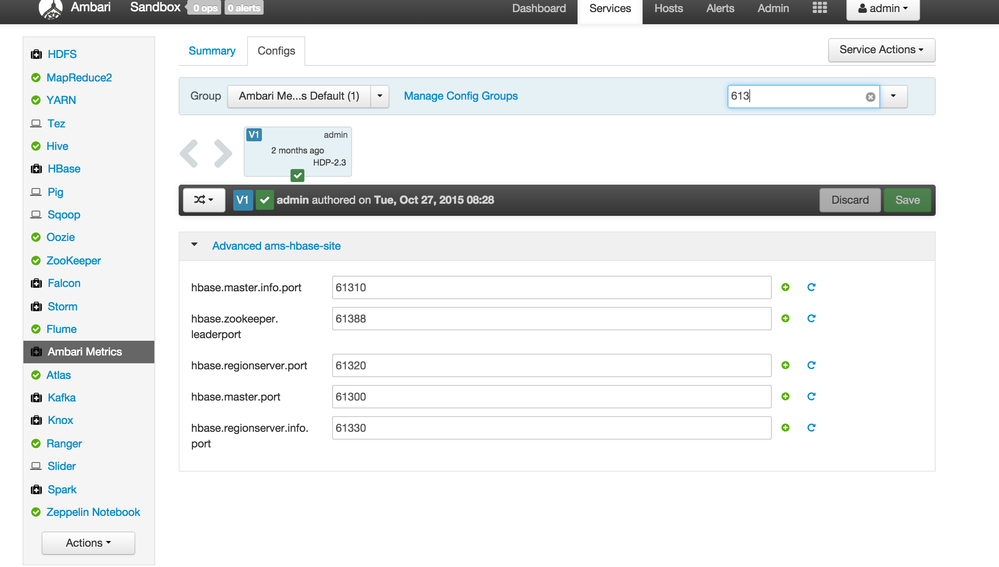Open Manage Config Groups link
Viewport: 999px width, 567px height.
point(461,96)
